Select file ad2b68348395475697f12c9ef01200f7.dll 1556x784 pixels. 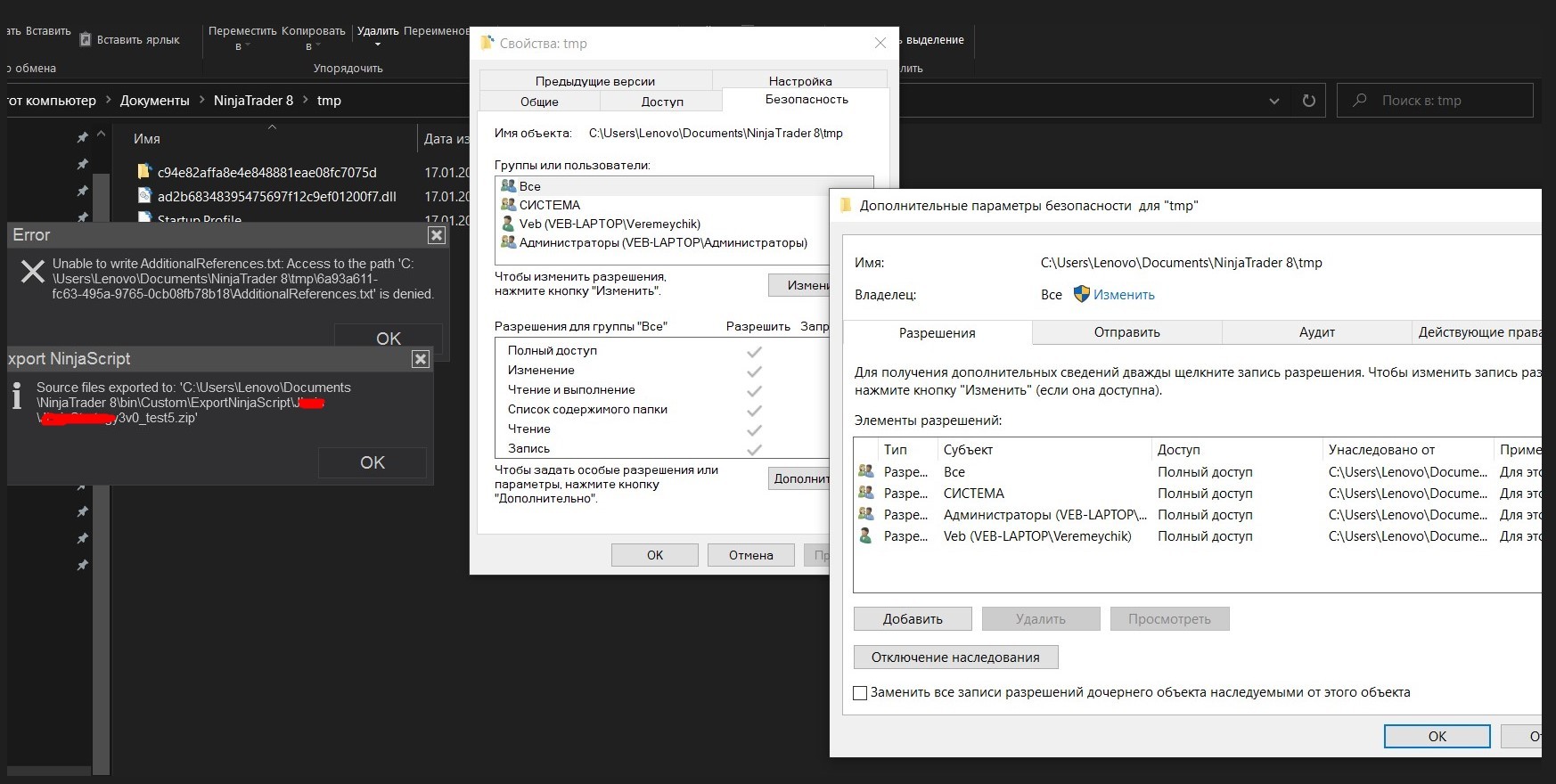point(276,196)
